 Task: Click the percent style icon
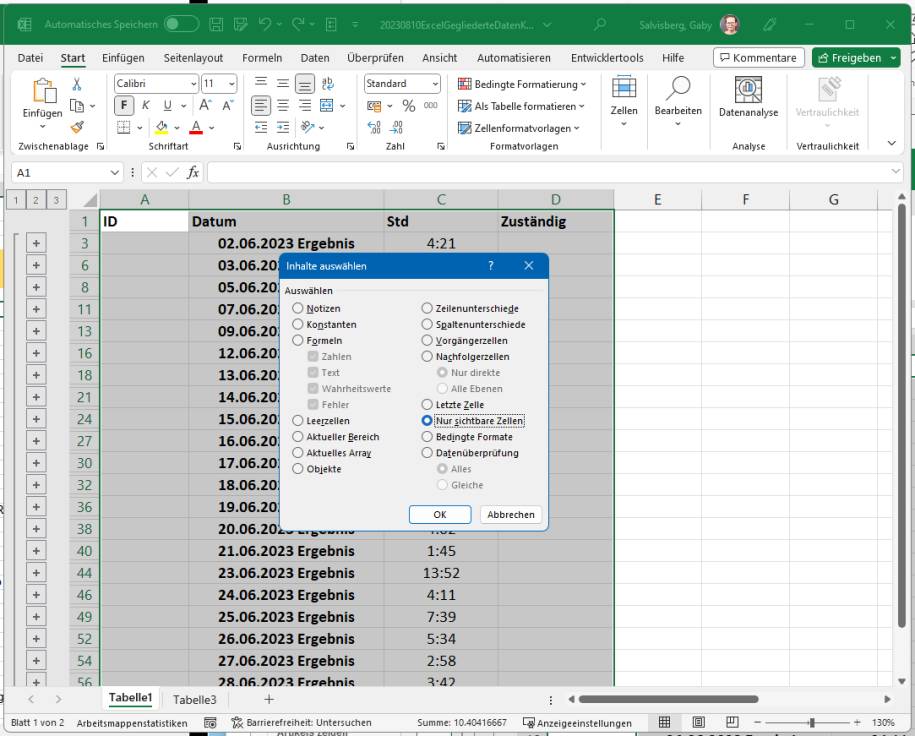pos(408,105)
